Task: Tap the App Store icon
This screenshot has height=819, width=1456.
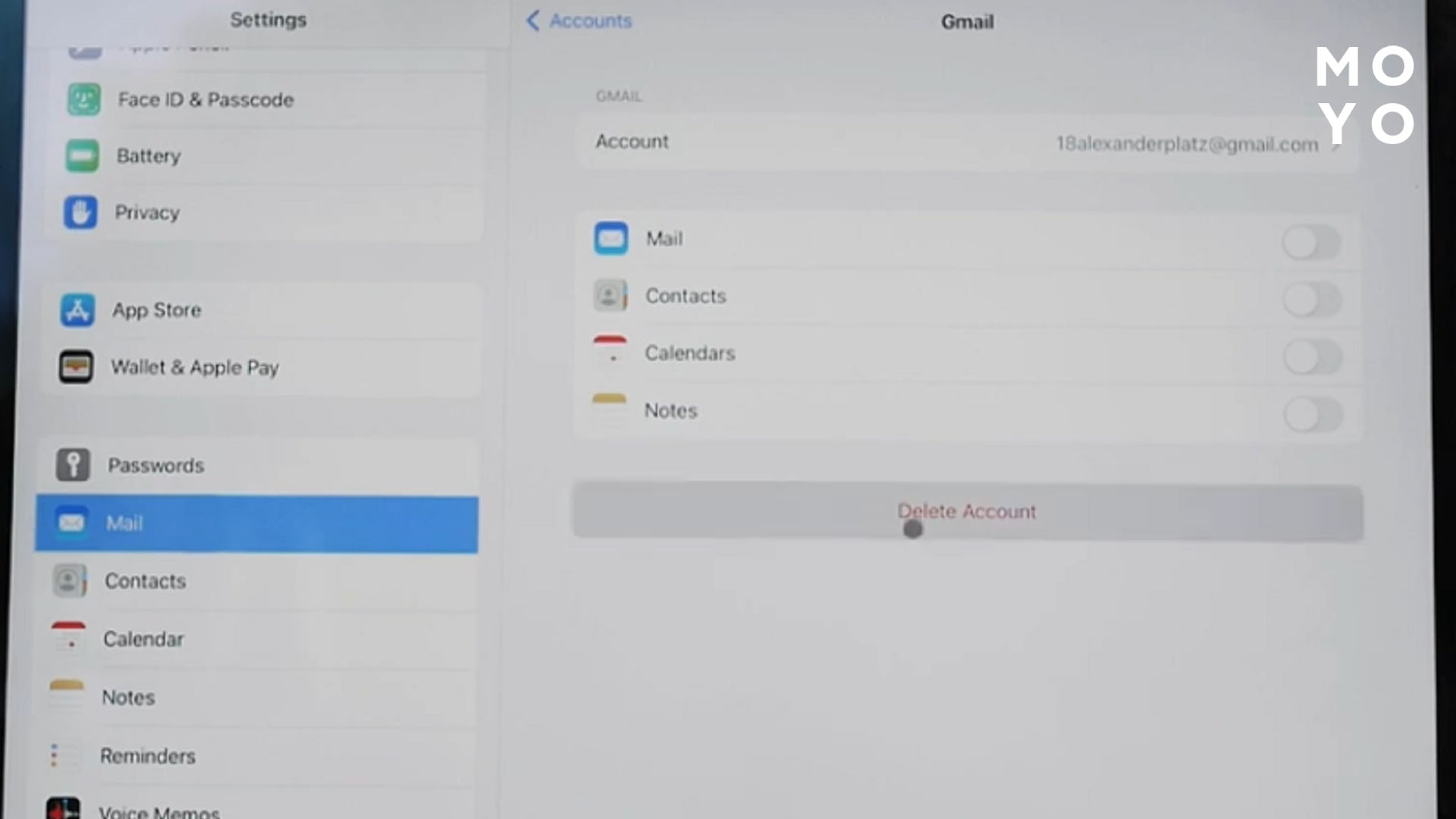Action: pos(77,310)
